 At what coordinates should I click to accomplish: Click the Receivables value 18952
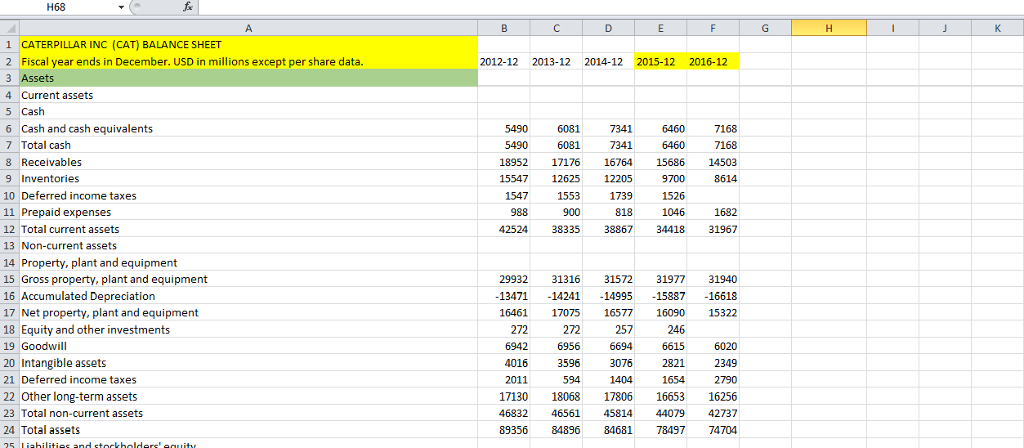pyautogui.click(x=515, y=162)
